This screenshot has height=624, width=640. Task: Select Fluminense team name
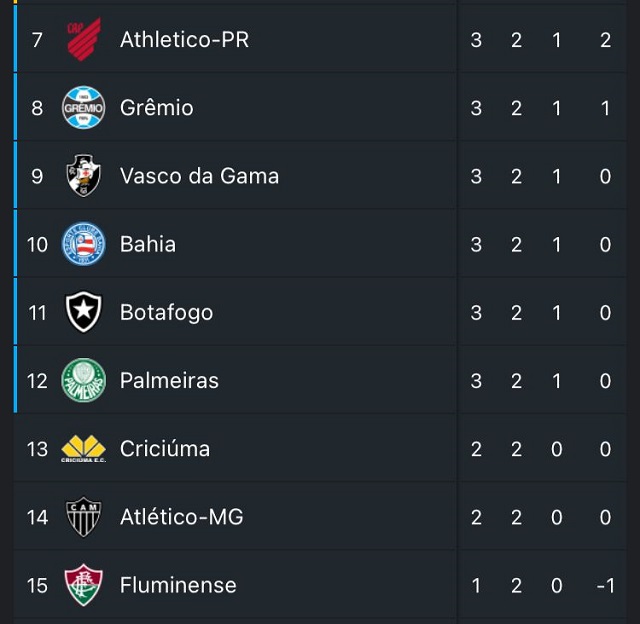tap(178, 585)
